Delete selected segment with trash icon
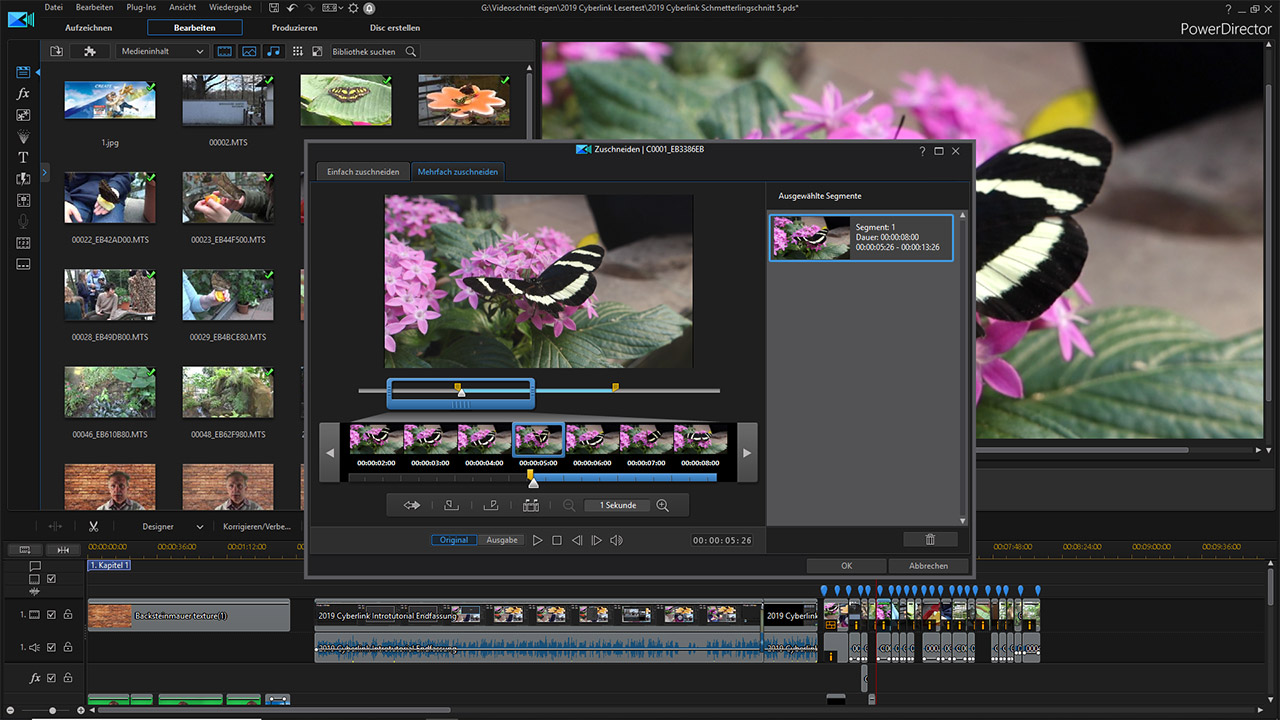This screenshot has height=720, width=1280. click(930, 539)
